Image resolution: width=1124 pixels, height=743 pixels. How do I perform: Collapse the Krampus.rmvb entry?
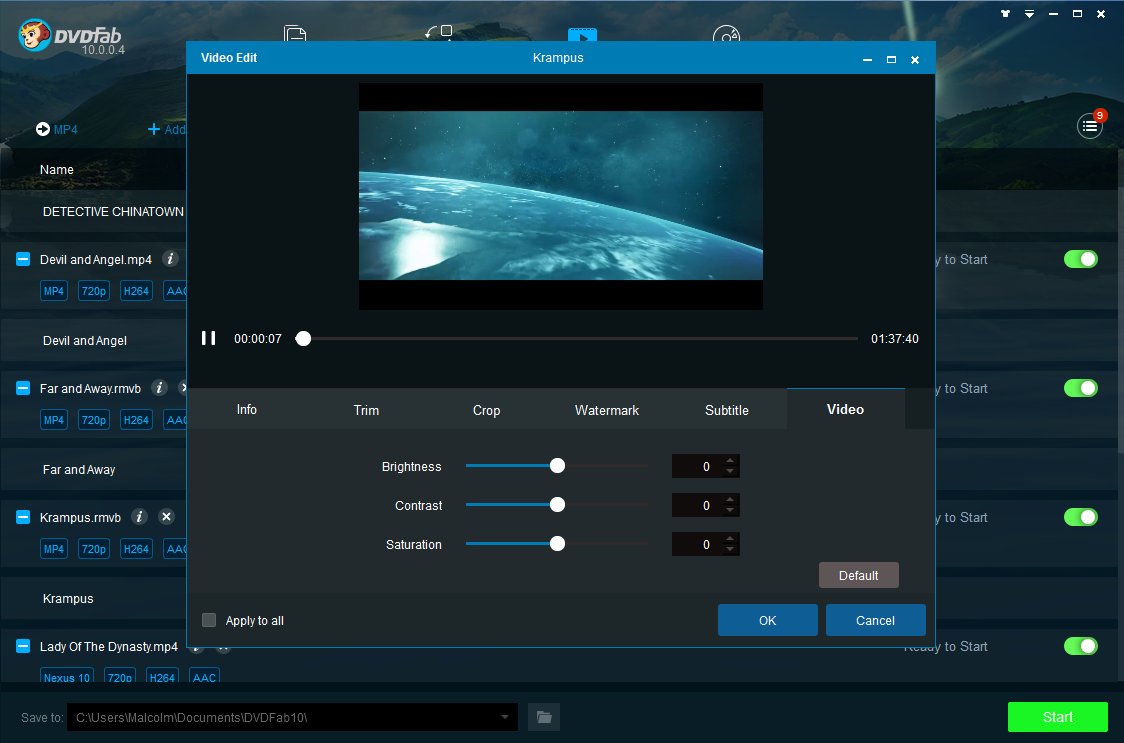point(23,517)
